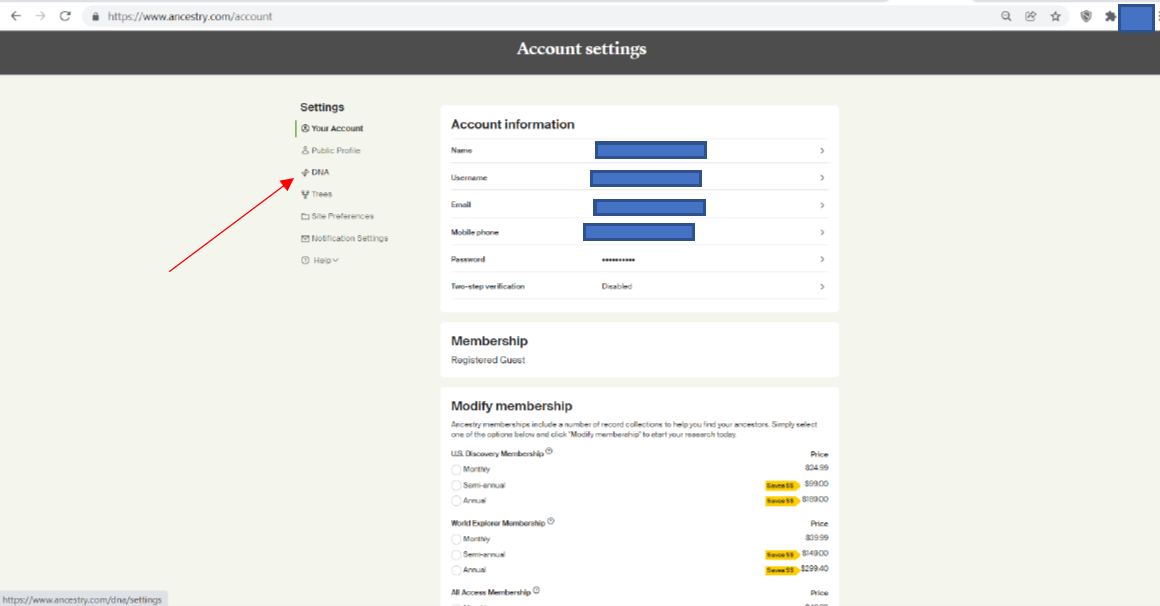Go back using the browser back arrow

pos(16,16)
